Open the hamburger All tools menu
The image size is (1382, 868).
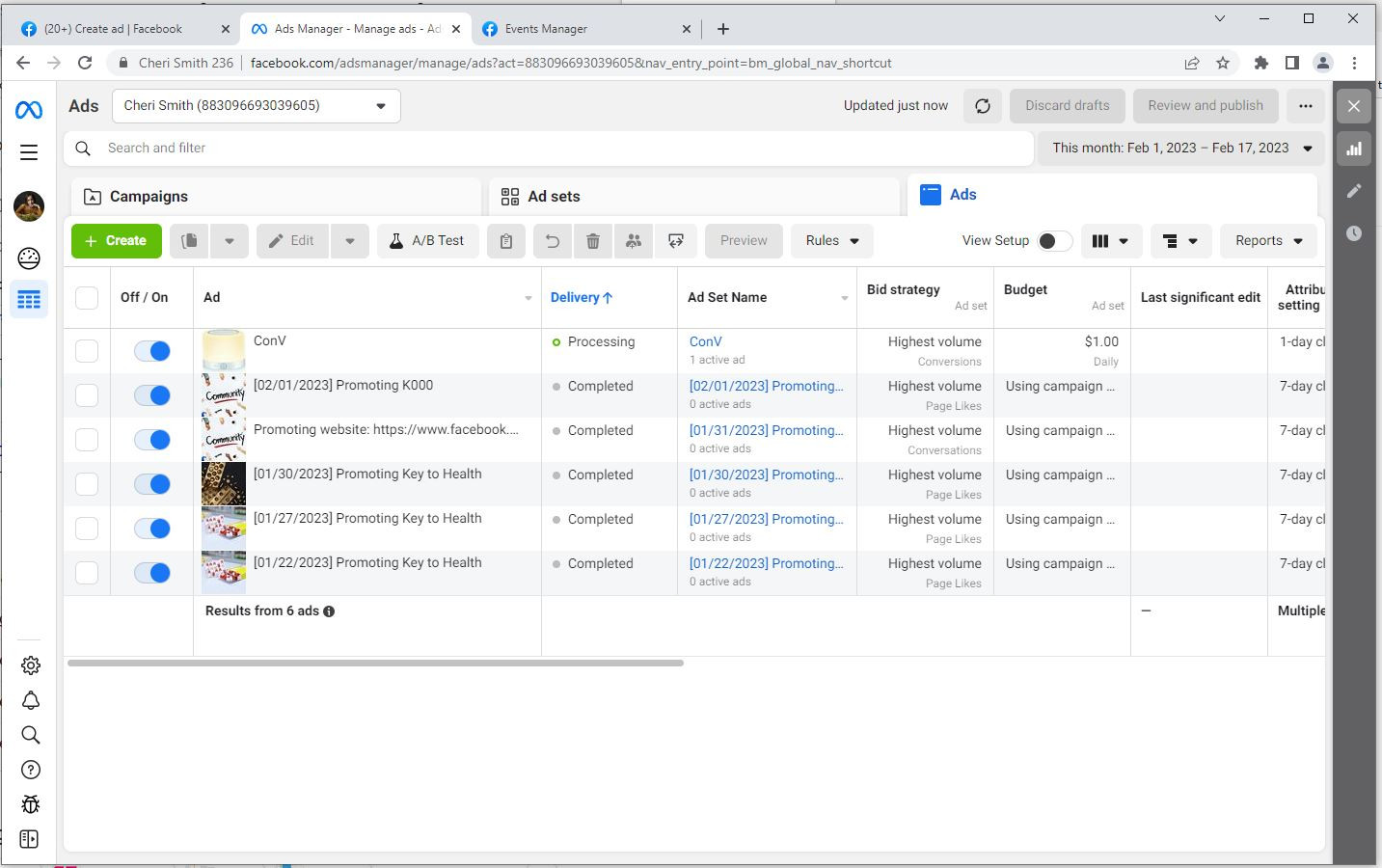[29, 152]
